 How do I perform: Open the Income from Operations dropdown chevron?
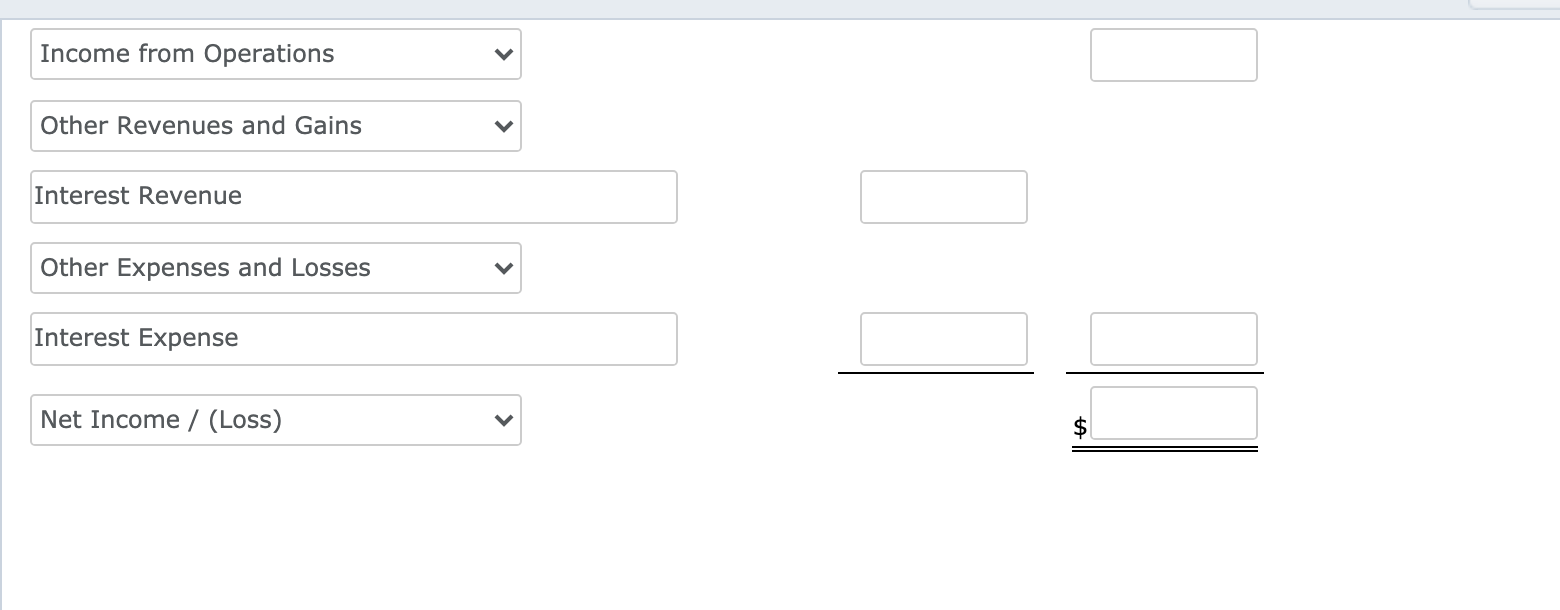coord(504,54)
